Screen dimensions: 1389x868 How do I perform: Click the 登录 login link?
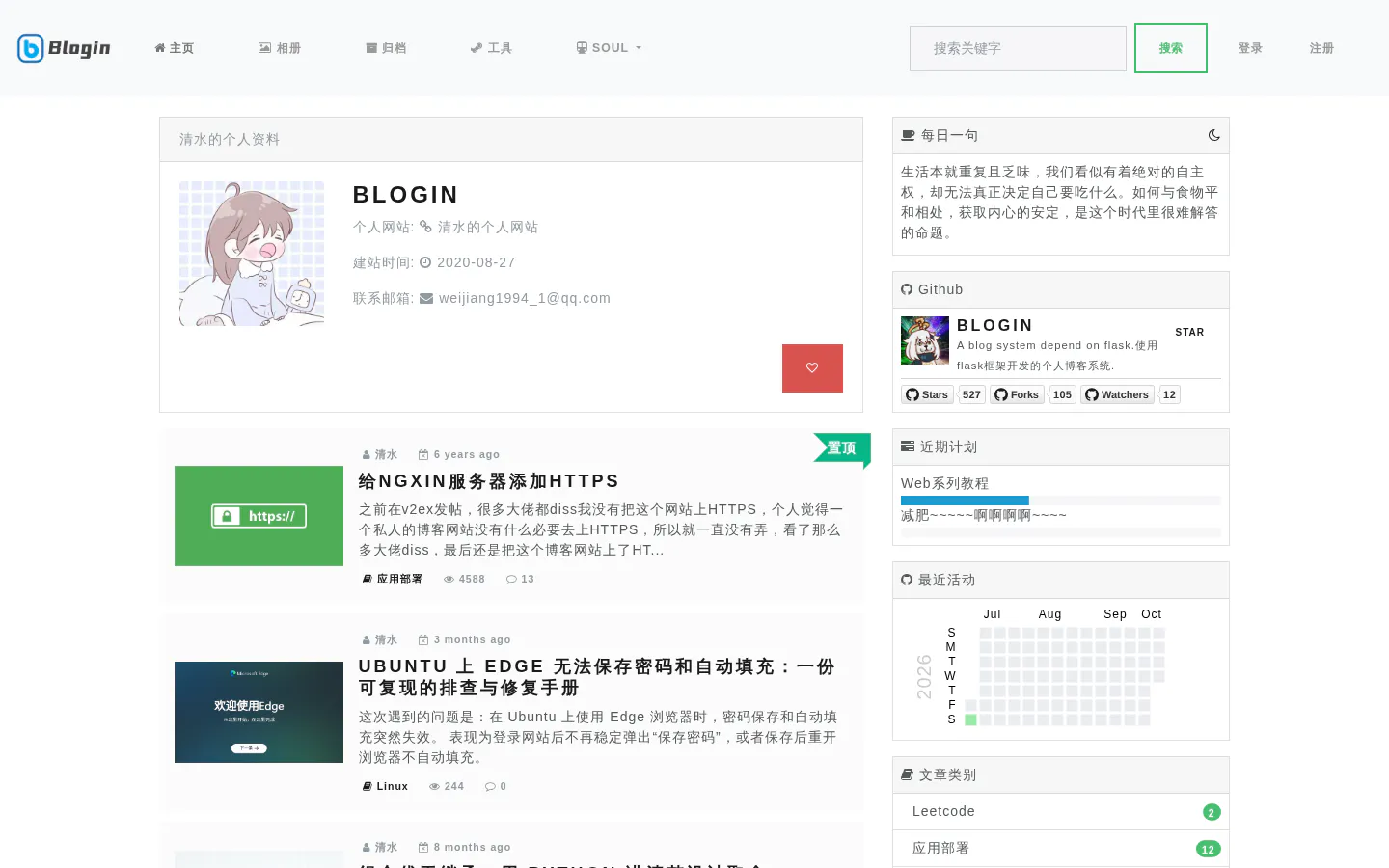click(1251, 48)
